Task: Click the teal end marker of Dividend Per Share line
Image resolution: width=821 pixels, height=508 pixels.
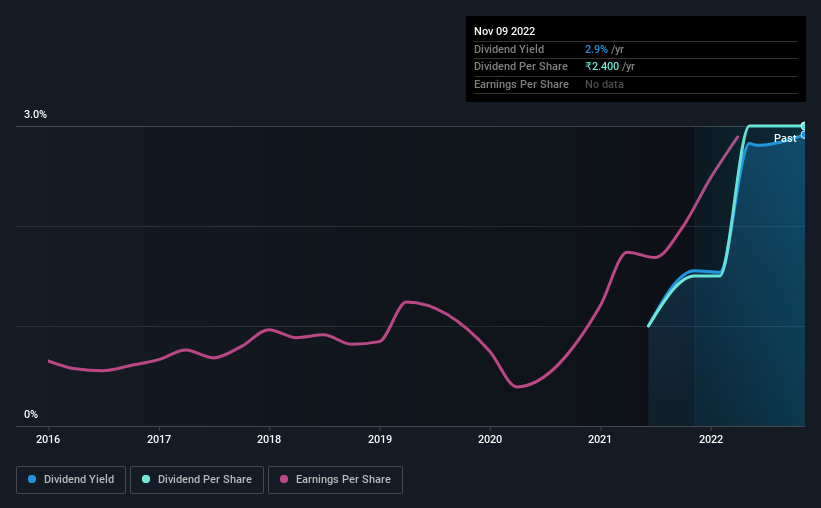Action: [804, 126]
